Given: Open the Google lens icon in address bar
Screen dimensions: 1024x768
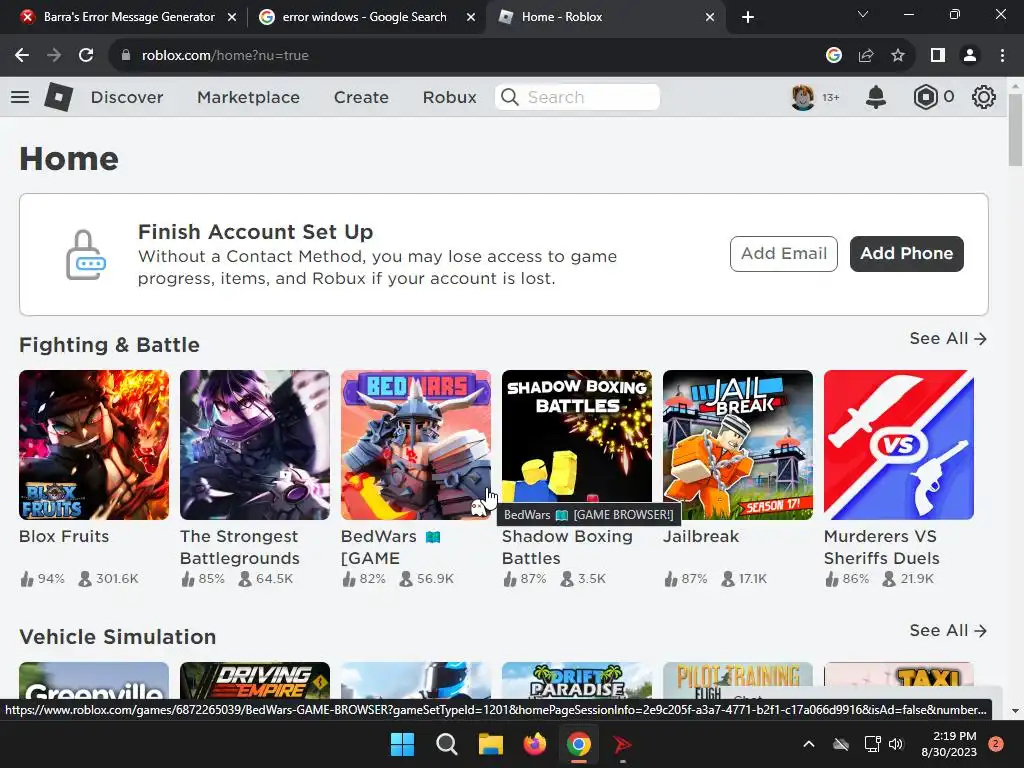Looking at the screenshot, I should (834, 56).
